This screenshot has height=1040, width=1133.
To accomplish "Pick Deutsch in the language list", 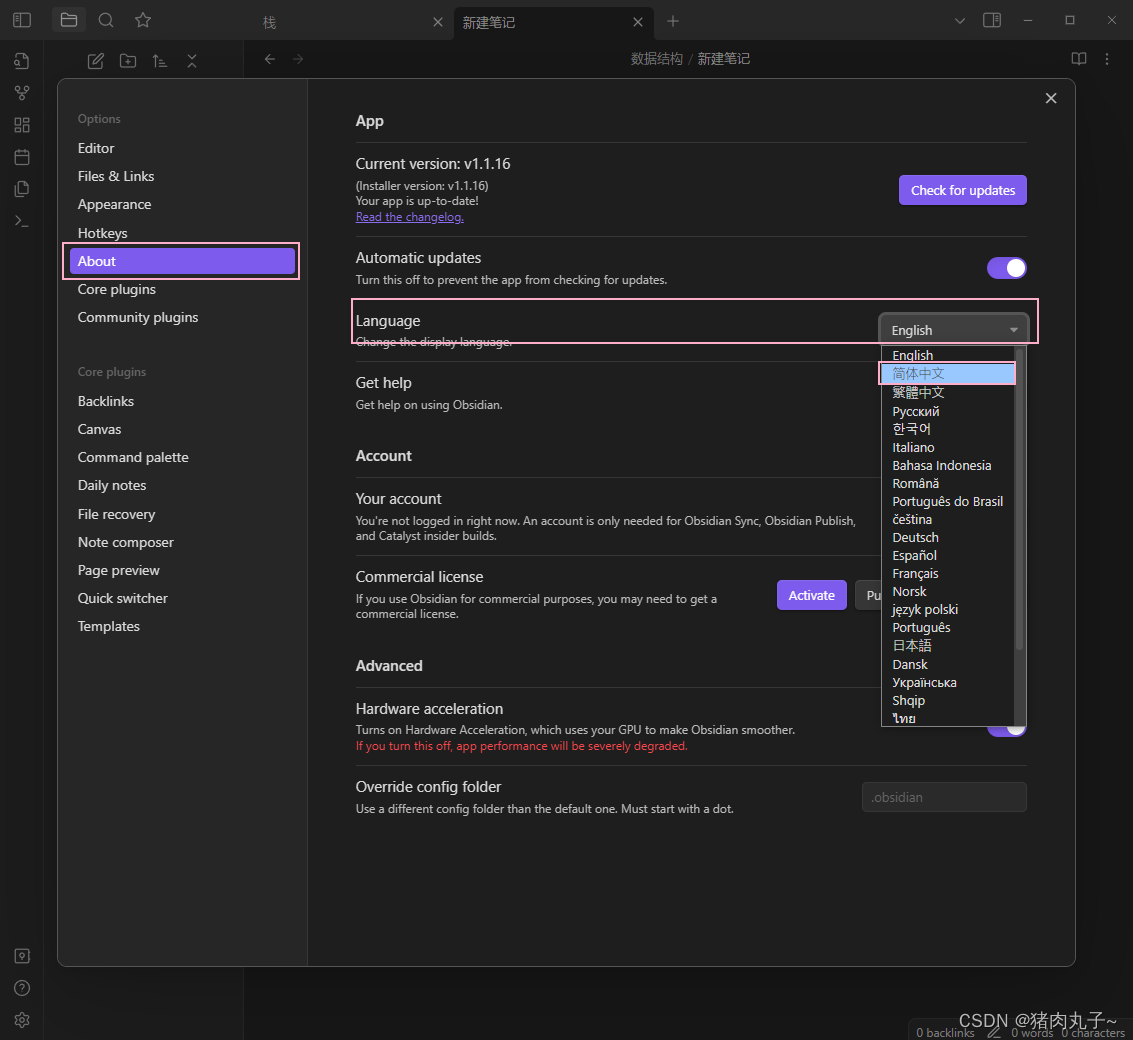I will pyautogui.click(x=948, y=538).
